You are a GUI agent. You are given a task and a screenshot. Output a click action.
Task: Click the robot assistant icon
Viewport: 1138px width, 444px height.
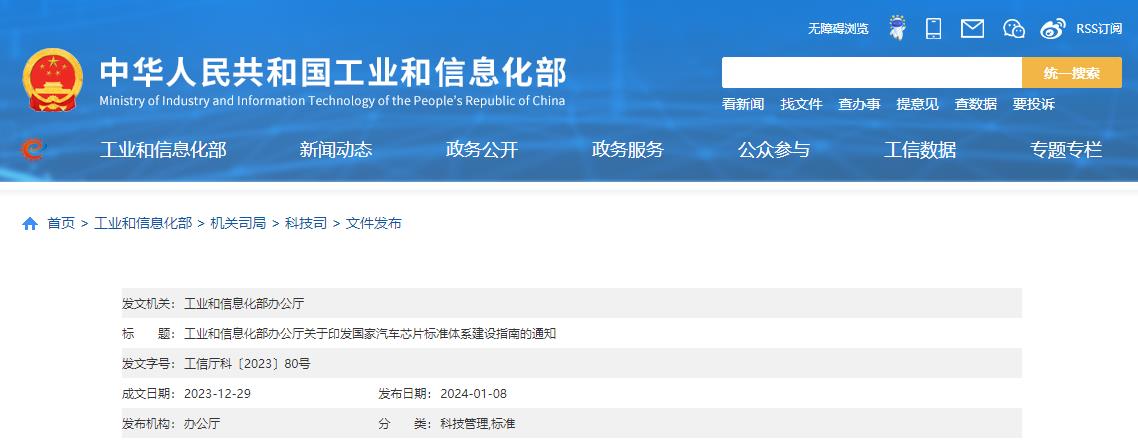(x=897, y=28)
